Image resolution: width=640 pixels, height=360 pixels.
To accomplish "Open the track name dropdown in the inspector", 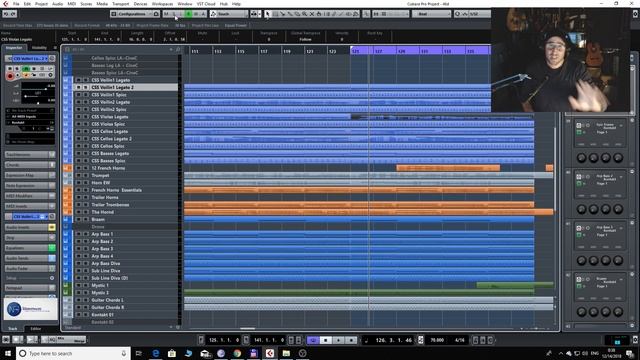I will (x=30, y=59).
